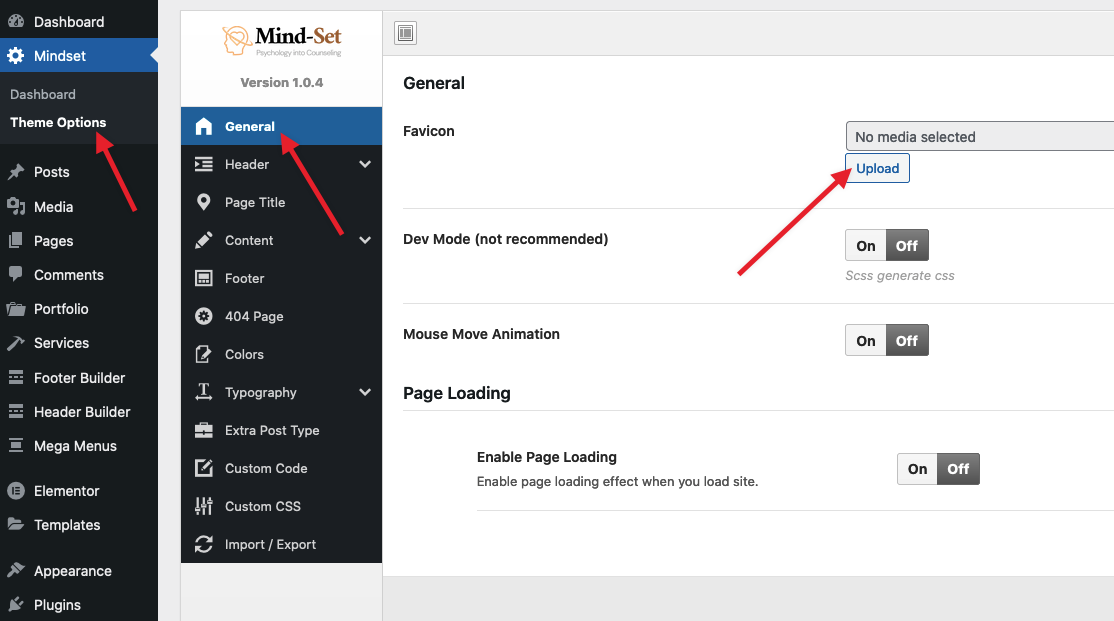This screenshot has width=1114, height=621.
Task: Open the Extra Post Type tab
Action: pyautogui.click(x=281, y=430)
